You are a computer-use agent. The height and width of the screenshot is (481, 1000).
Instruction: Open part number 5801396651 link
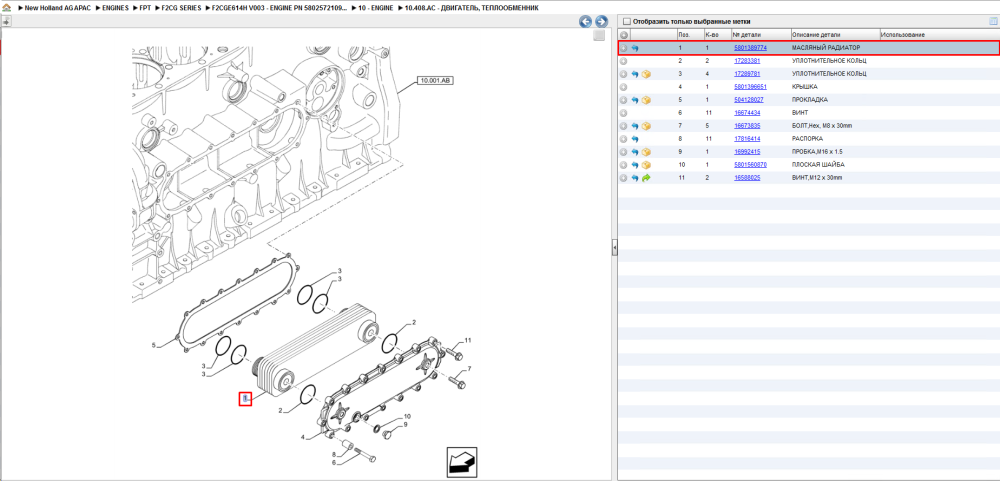750,87
